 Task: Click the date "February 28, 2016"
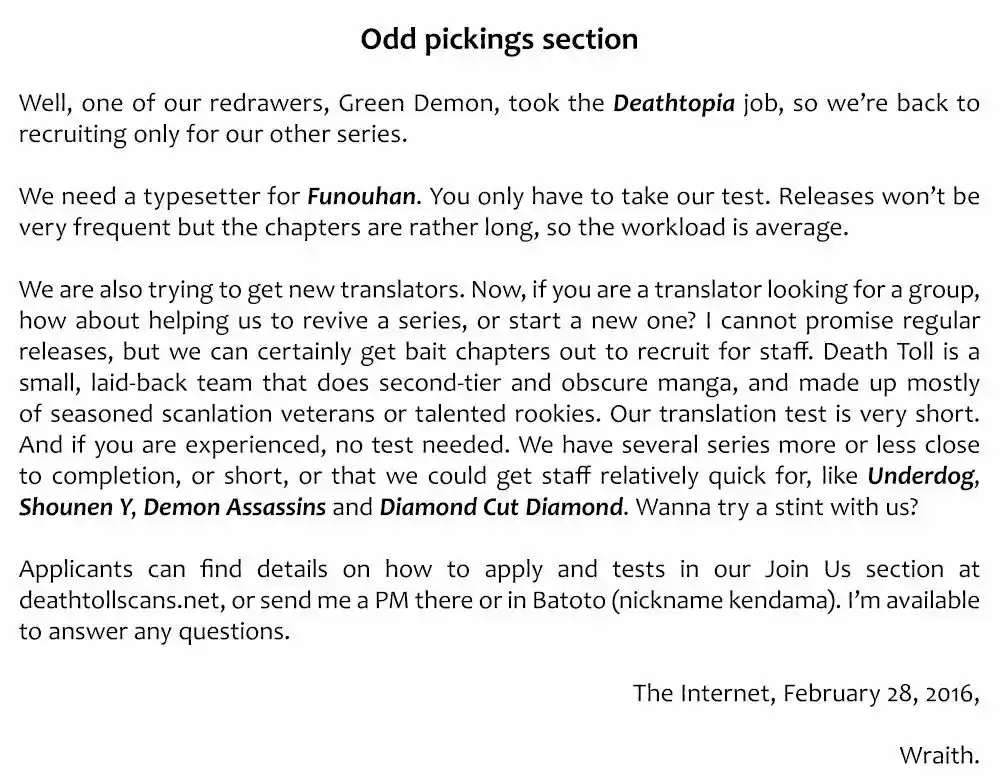[877, 692]
